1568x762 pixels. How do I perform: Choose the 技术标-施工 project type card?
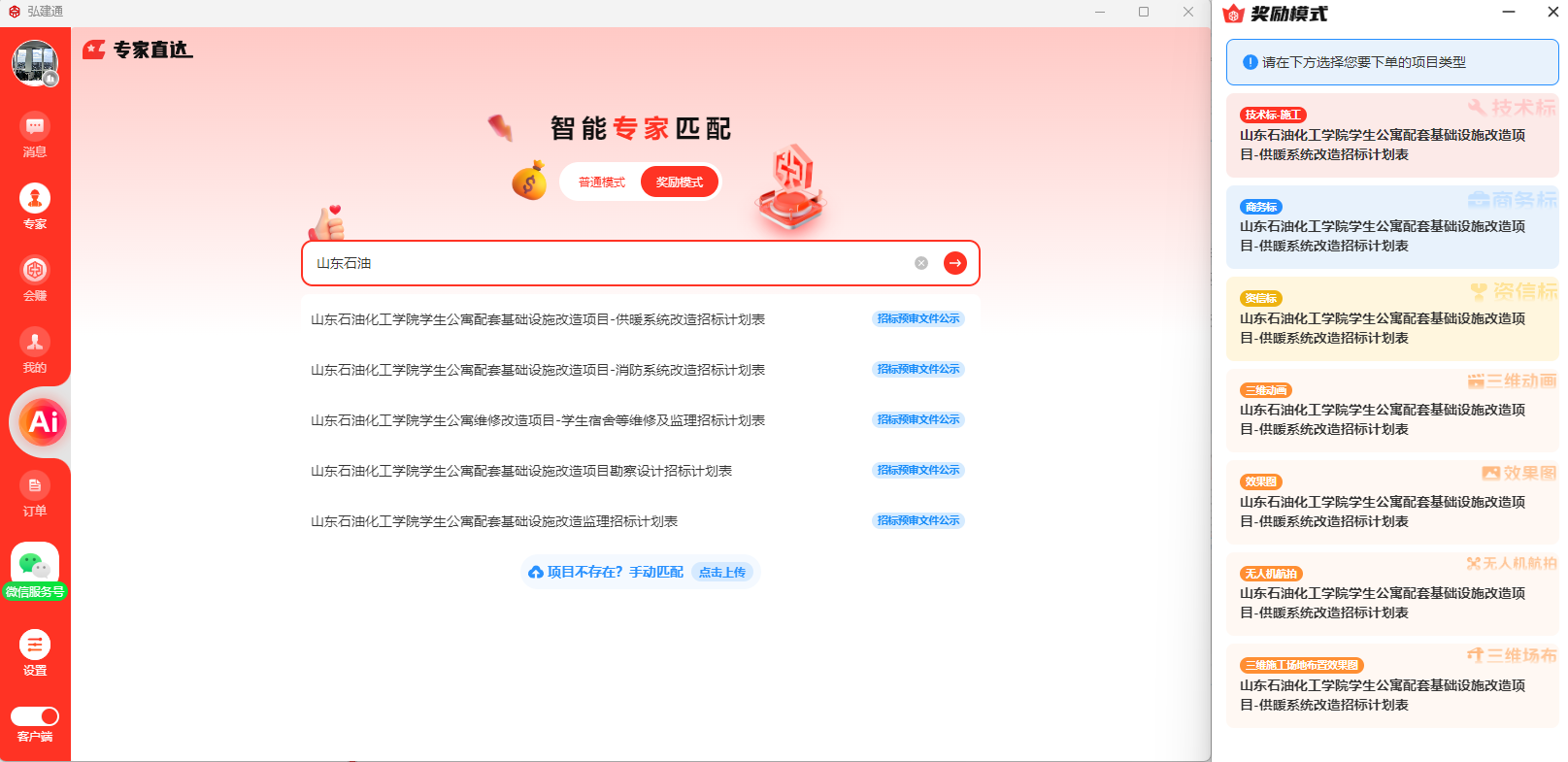[1392, 135]
